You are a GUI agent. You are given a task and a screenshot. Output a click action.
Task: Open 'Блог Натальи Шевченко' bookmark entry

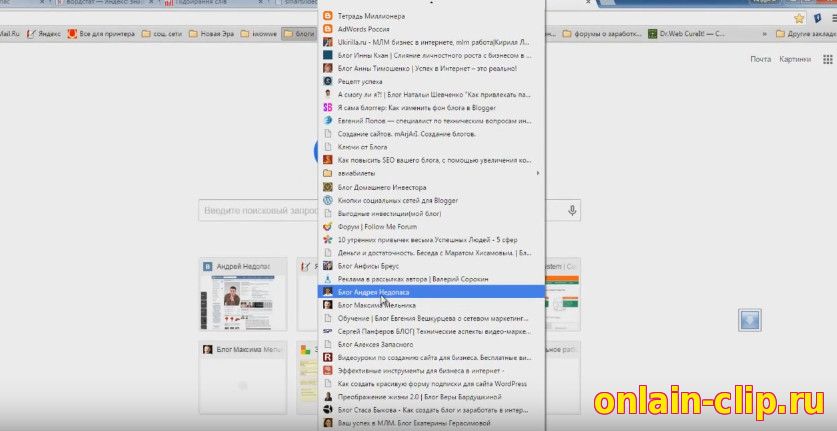point(431,95)
